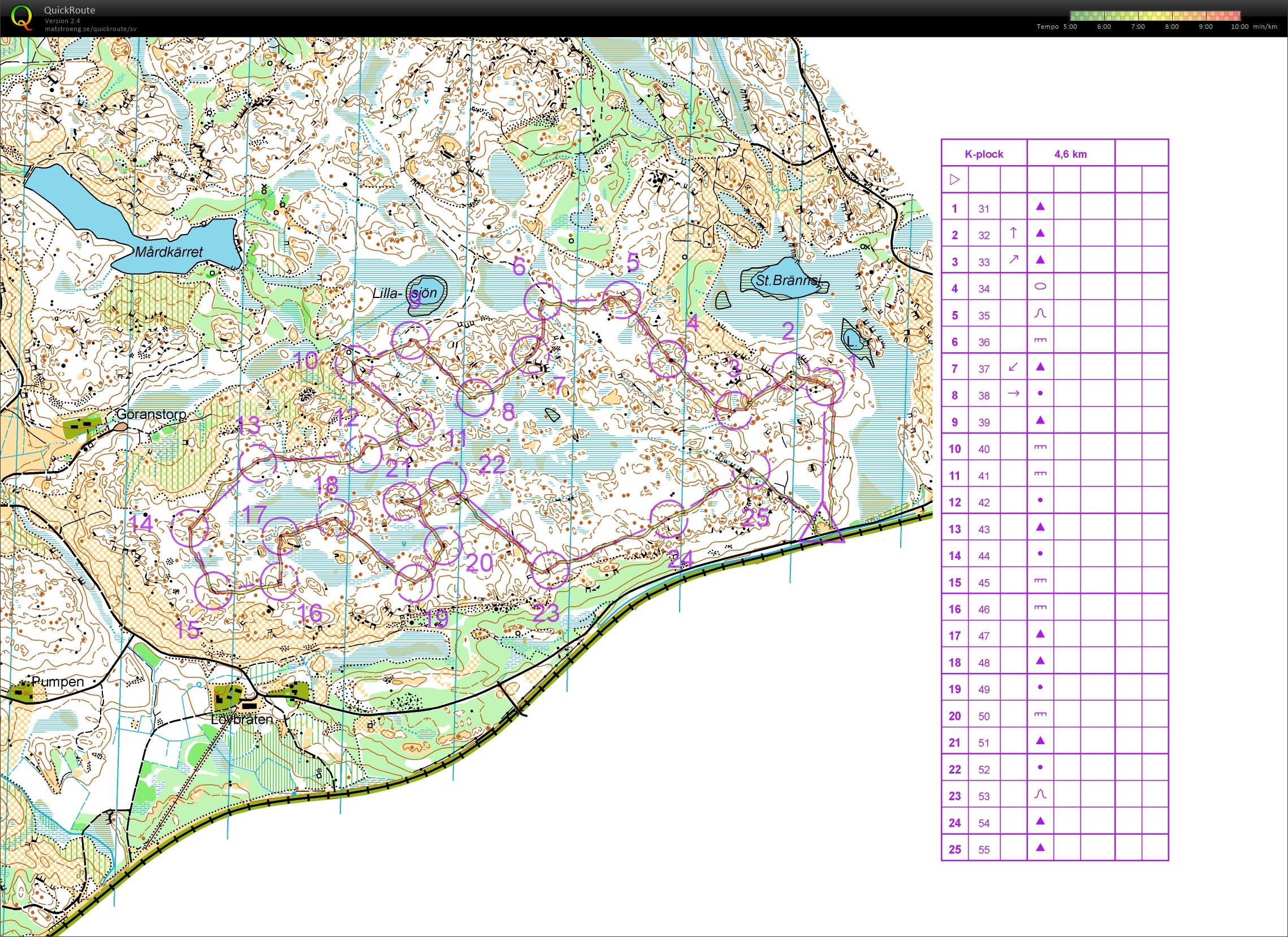
Task: Click row number 11 in the control table
Action: [954, 476]
